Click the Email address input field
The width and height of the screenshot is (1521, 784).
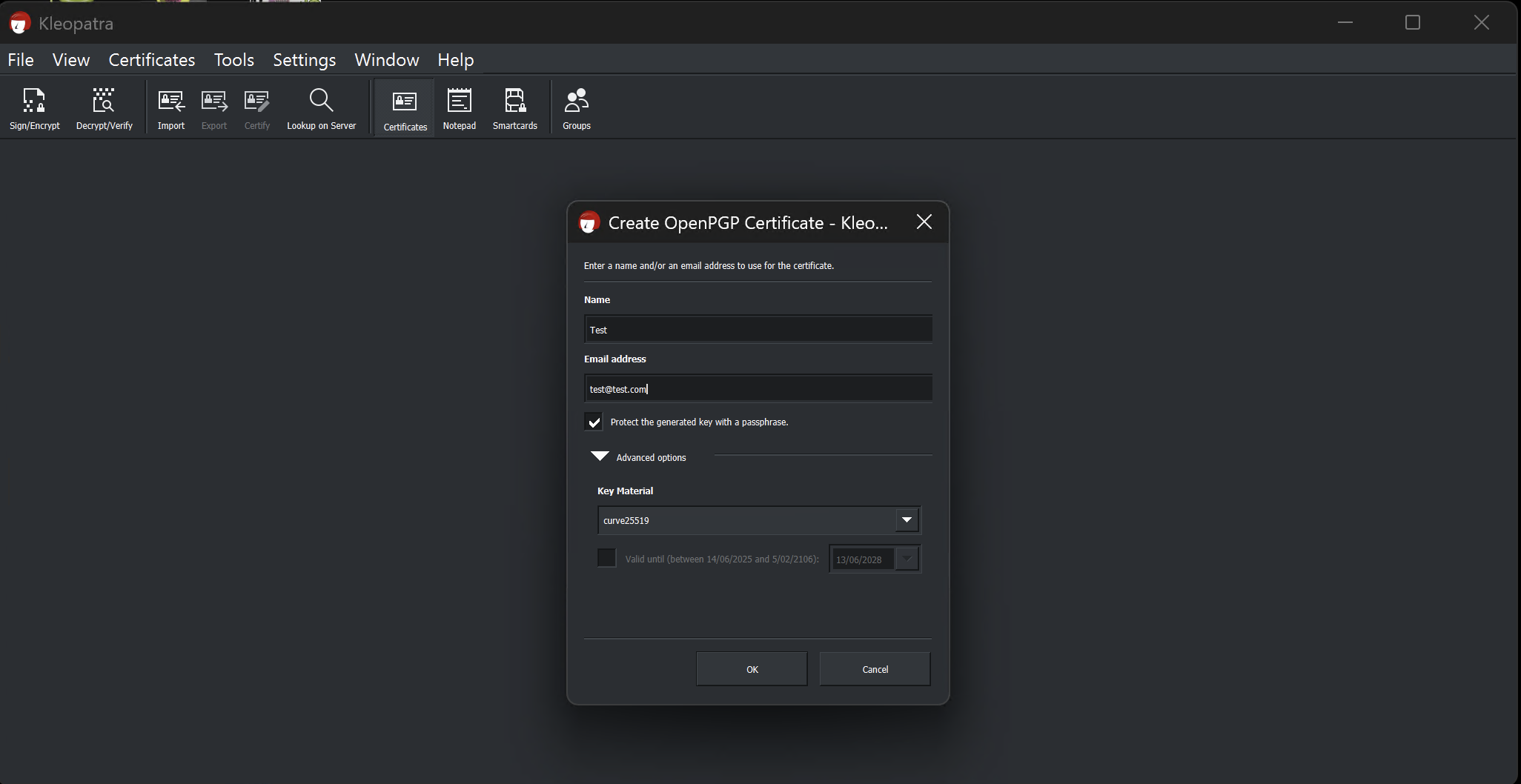758,389
